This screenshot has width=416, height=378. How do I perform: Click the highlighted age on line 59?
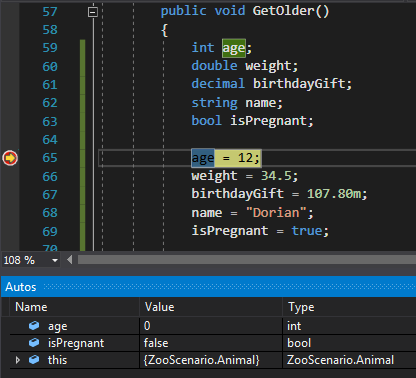(234, 48)
